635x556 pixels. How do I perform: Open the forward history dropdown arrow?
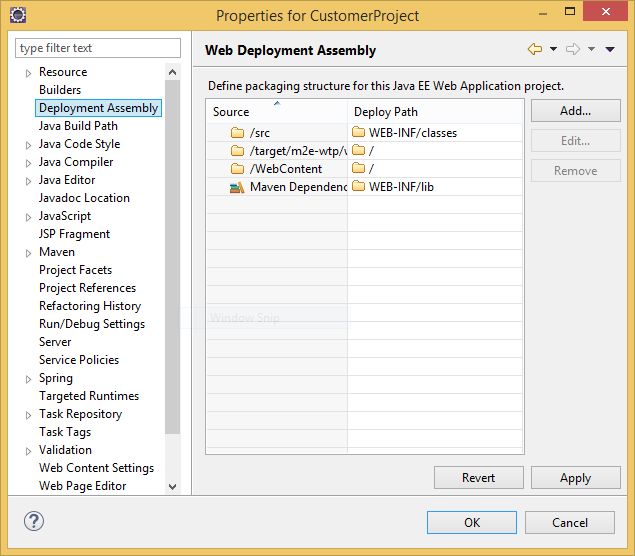[x=591, y=49]
